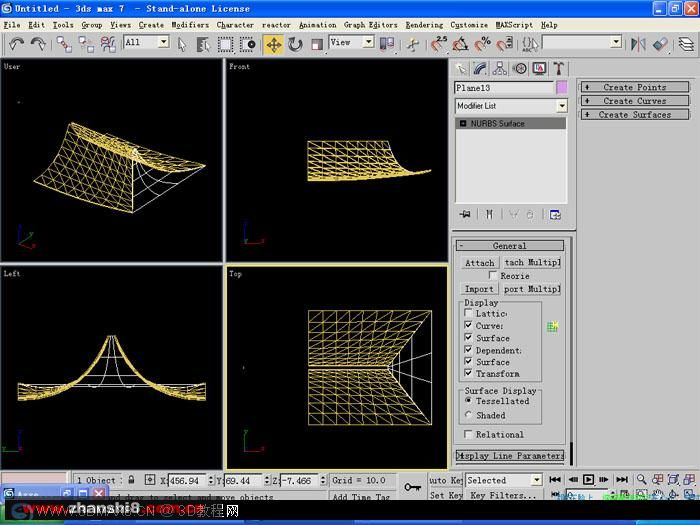The width and height of the screenshot is (700, 525).
Task: Click the Pin Stack icon
Action: coord(465,215)
